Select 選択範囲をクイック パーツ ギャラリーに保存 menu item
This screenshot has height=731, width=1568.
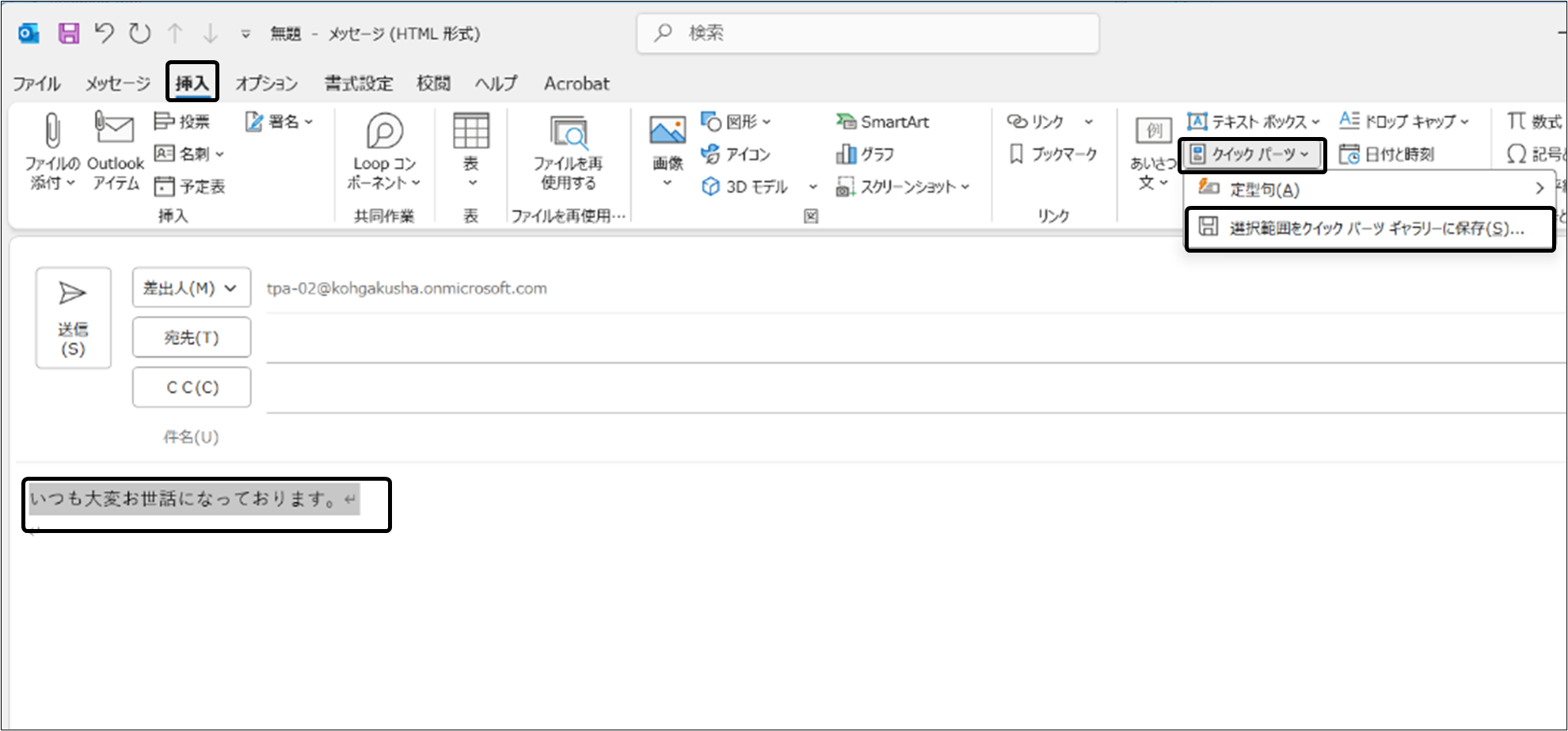(x=1369, y=229)
